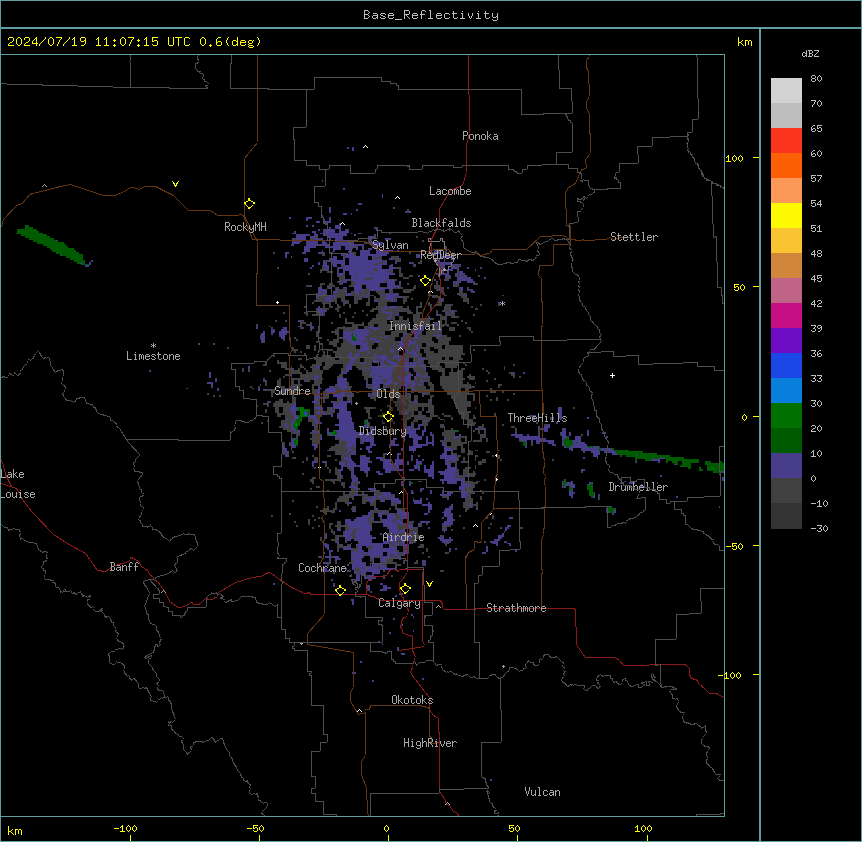Image resolution: width=862 pixels, height=842 pixels.
Task: Click the 42 value in dBZ legend
Action: coord(816,303)
